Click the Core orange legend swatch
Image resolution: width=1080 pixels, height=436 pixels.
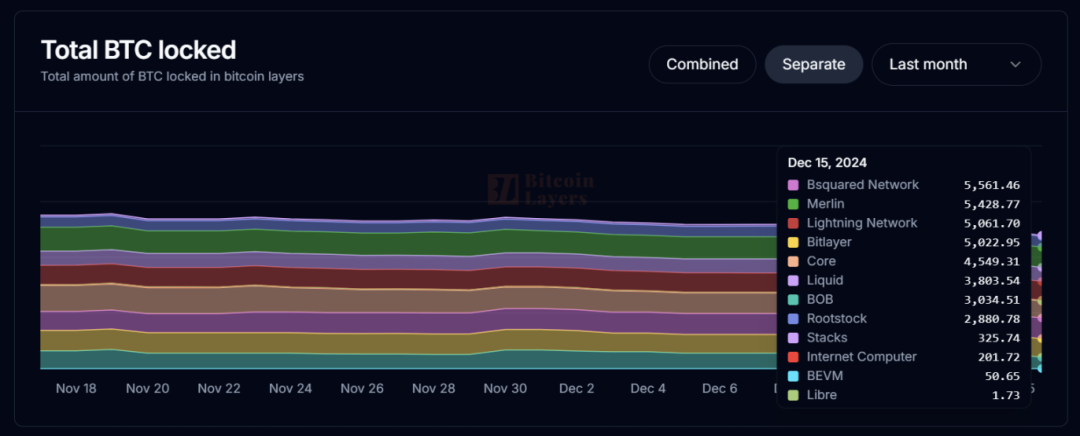click(x=793, y=261)
